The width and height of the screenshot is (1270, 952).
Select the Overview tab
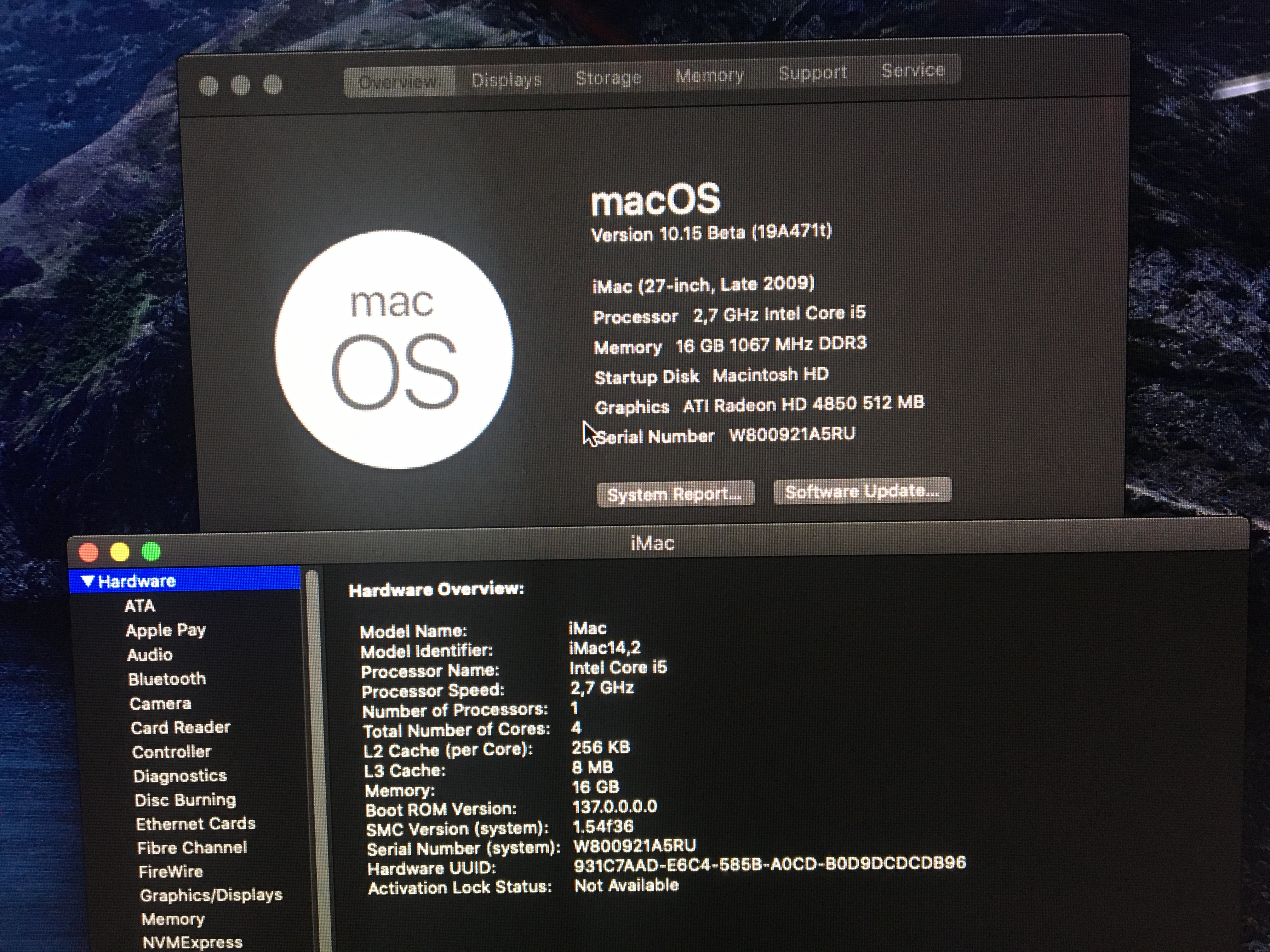(x=398, y=82)
